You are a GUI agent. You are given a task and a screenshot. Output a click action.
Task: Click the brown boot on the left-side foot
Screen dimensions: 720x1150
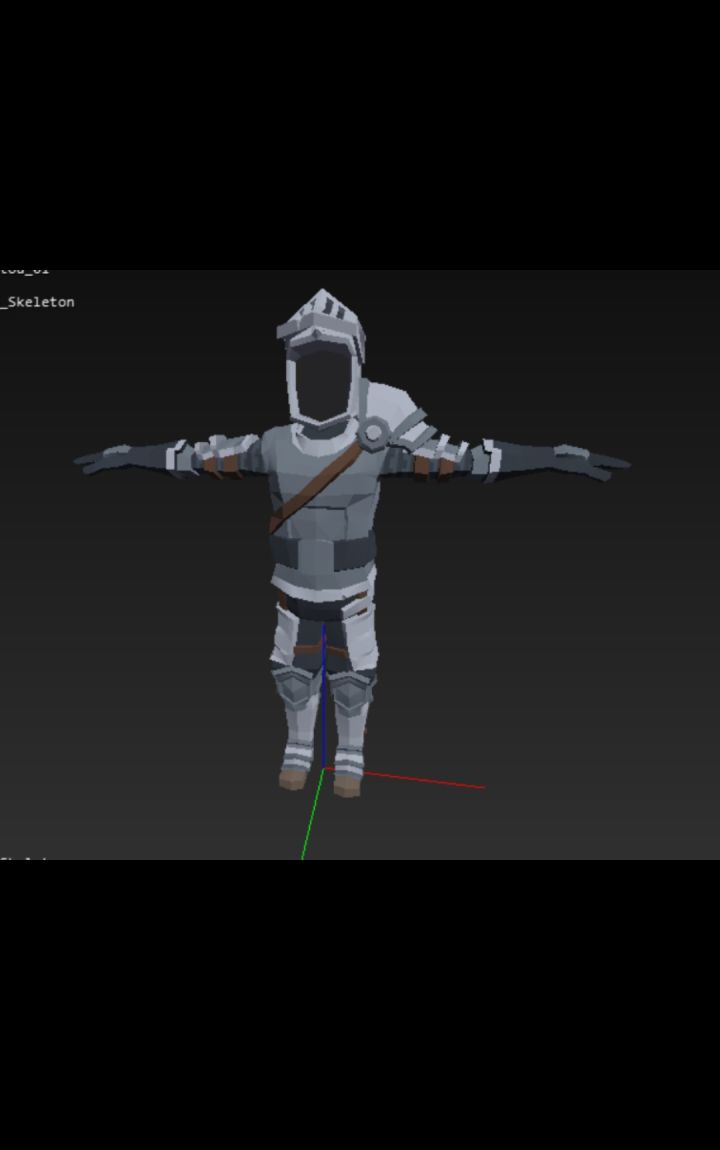pos(293,779)
